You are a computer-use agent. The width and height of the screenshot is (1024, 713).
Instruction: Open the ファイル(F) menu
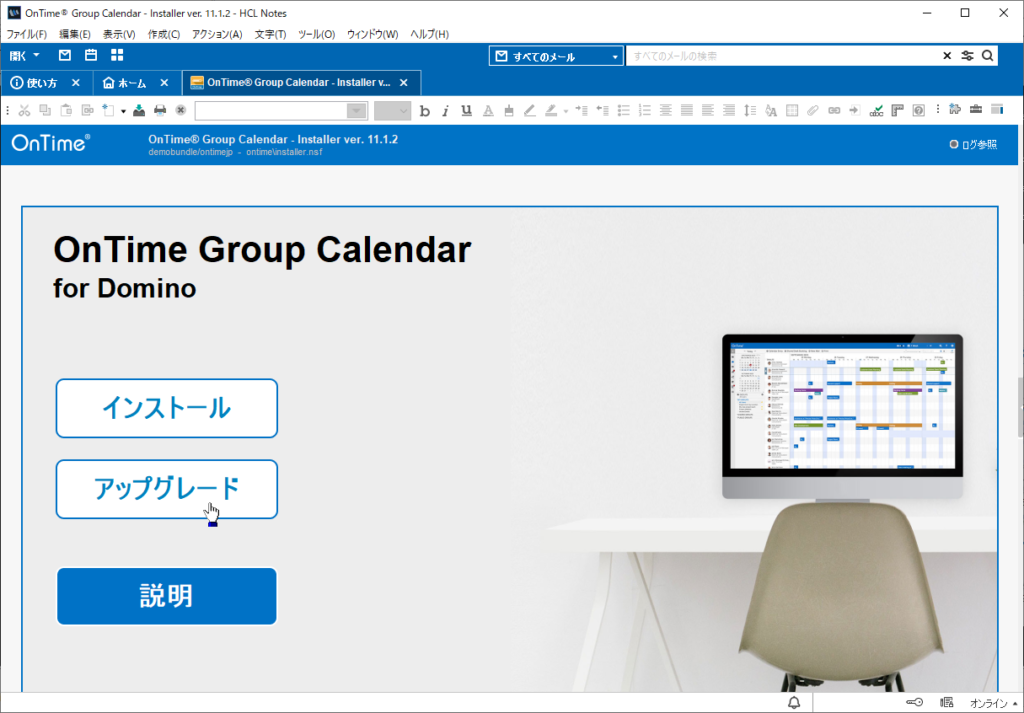pos(27,34)
